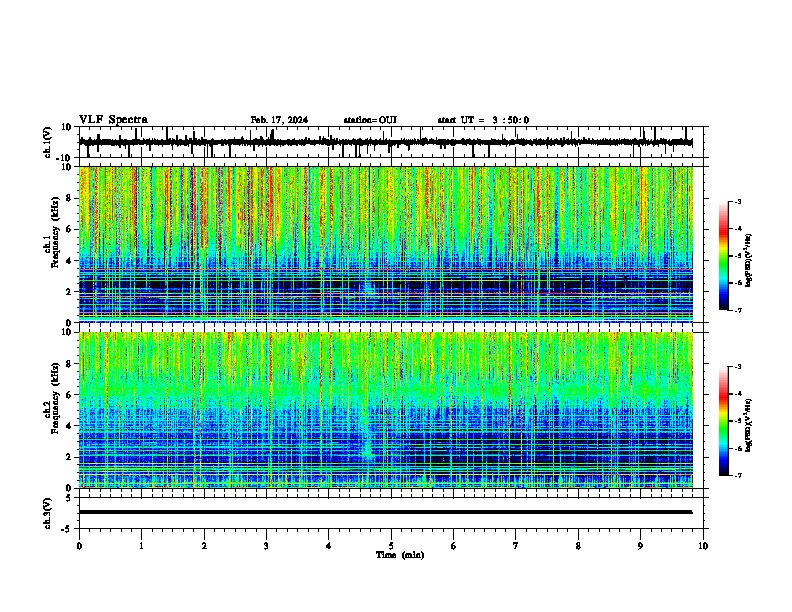Click the "-3" label on ch.1 color bar
792x612 pixels.
(737, 201)
